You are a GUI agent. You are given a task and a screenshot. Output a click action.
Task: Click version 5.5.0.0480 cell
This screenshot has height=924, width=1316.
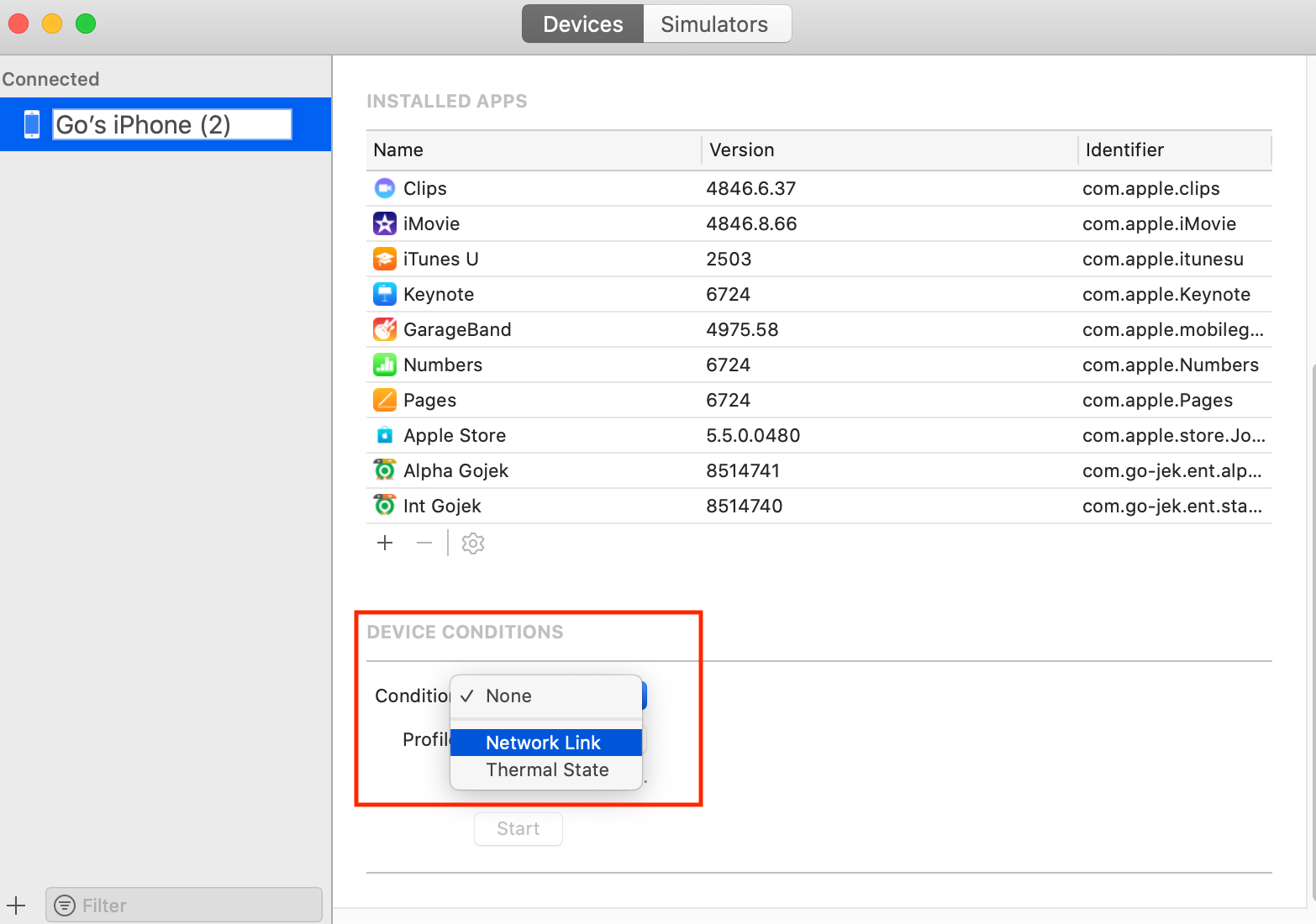(x=753, y=435)
